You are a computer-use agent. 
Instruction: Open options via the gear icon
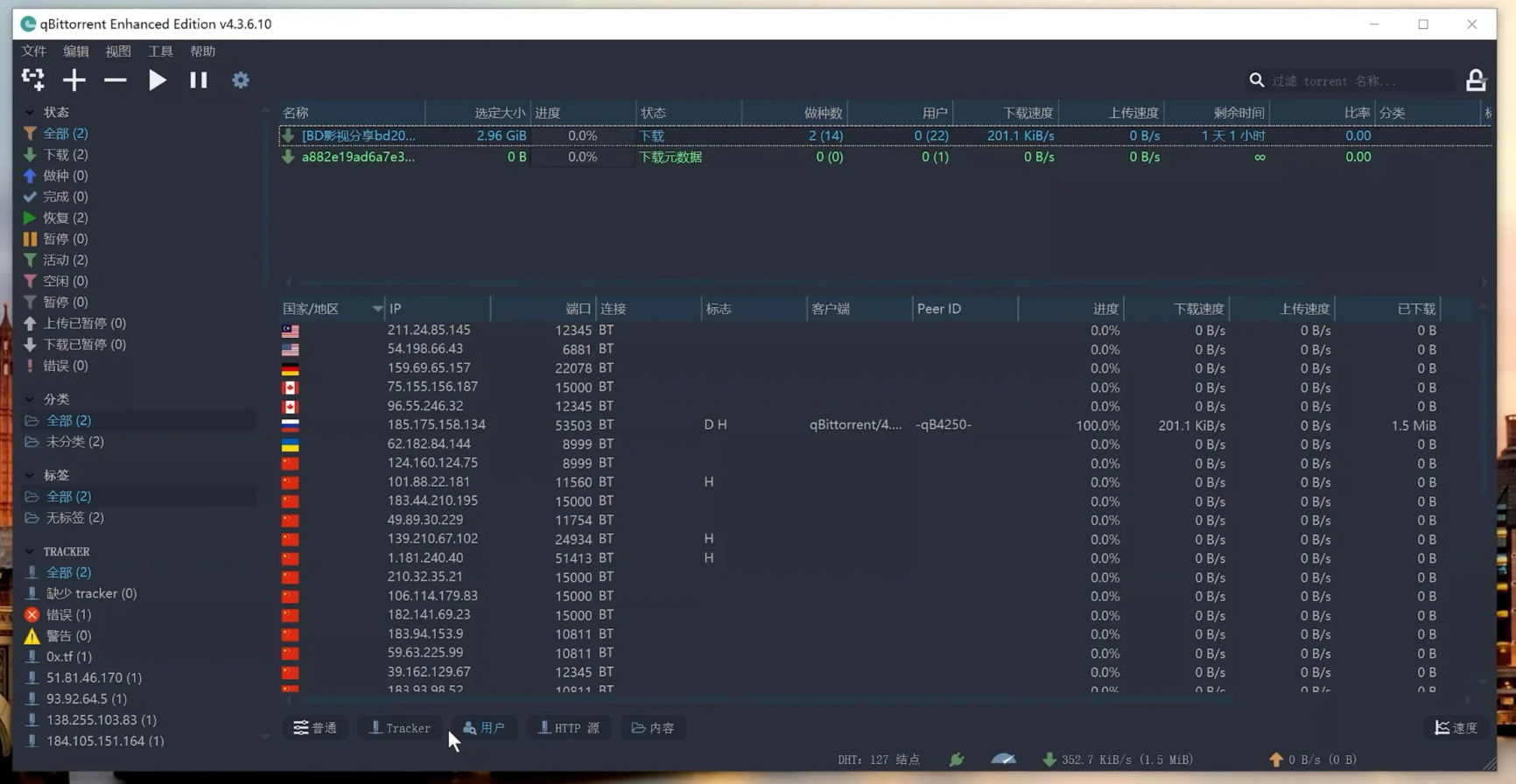(241, 80)
